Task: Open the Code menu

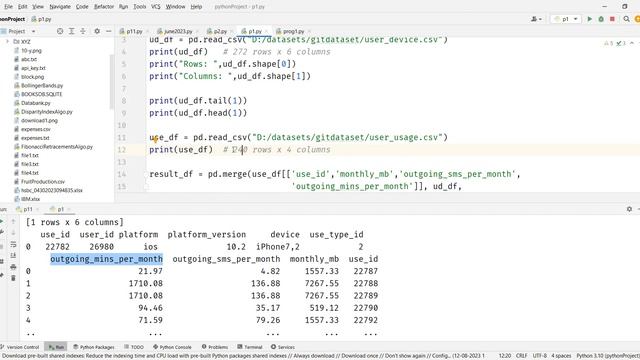Action: [x=82, y=7]
